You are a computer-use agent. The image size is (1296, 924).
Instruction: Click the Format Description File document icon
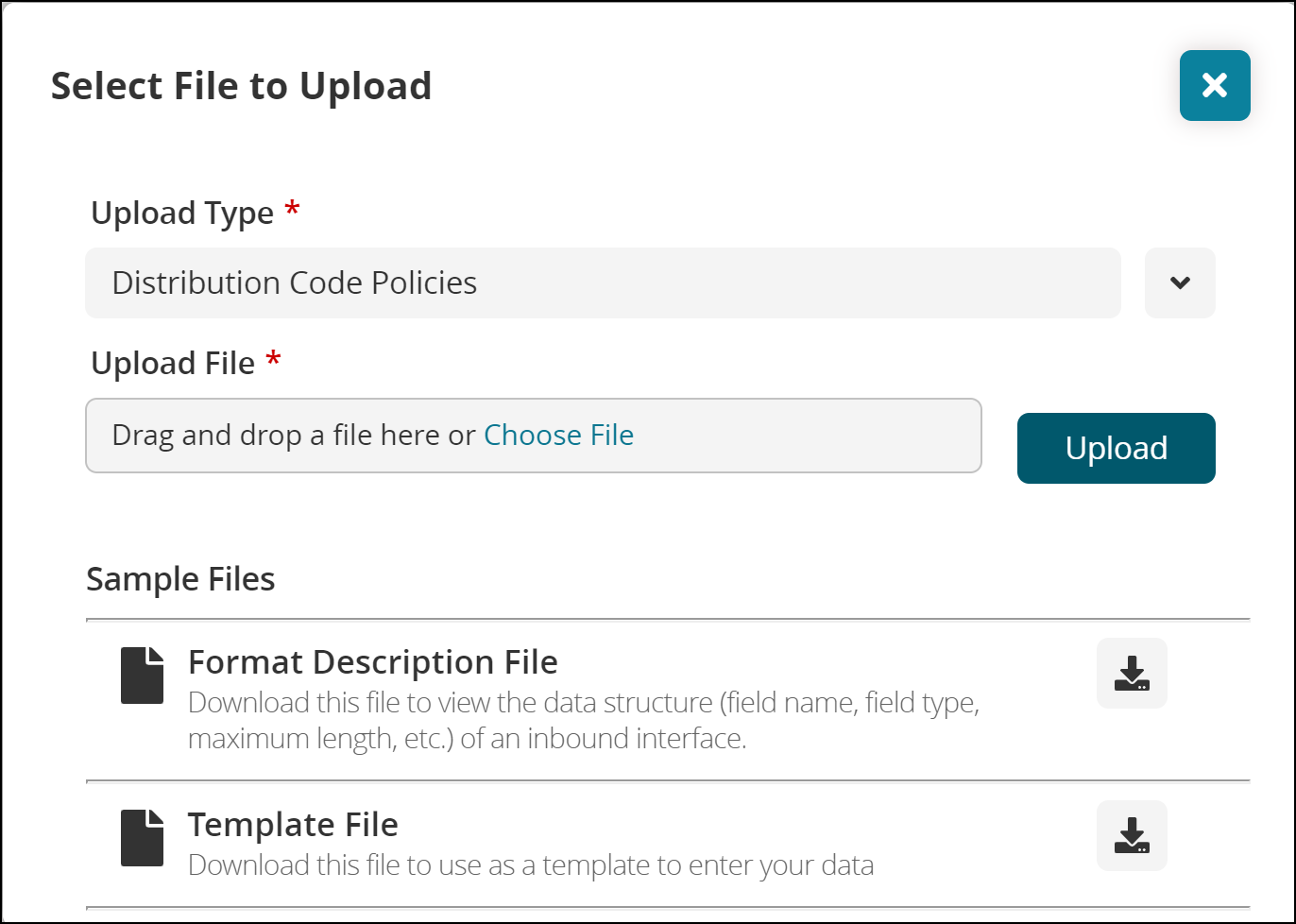pyautogui.click(x=143, y=676)
